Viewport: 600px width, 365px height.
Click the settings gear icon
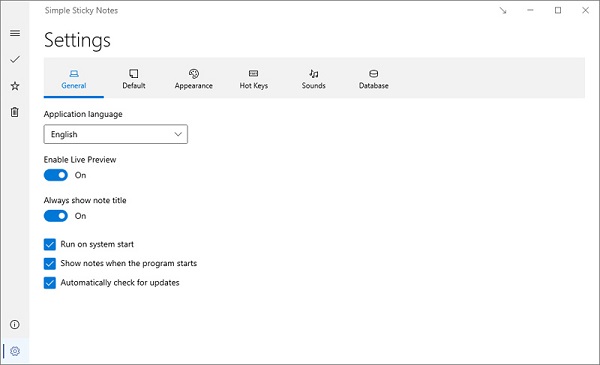(x=15, y=351)
